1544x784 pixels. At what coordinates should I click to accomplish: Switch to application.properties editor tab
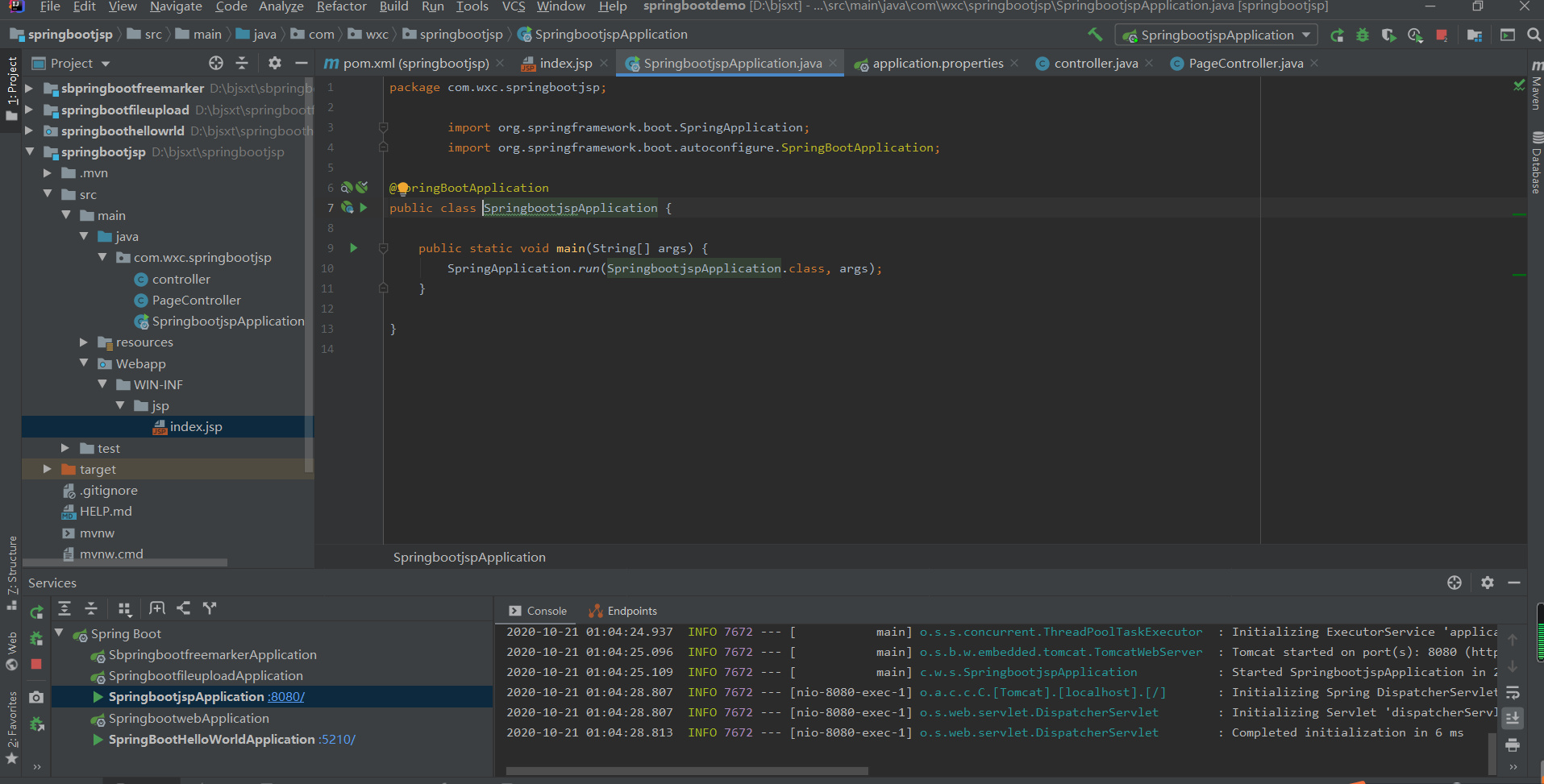point(938,63)
